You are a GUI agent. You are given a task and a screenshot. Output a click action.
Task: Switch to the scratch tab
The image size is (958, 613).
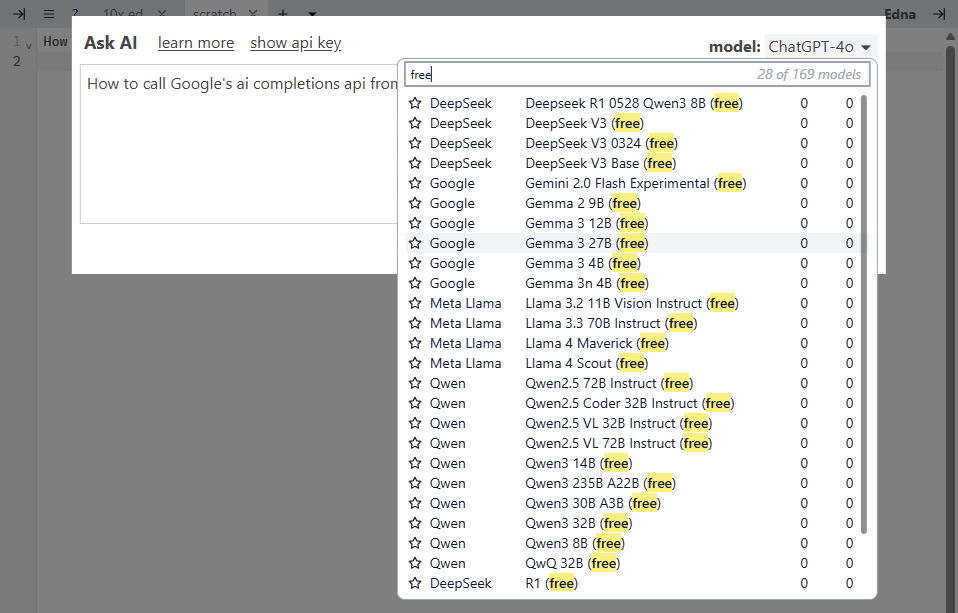tap(214, 13)
